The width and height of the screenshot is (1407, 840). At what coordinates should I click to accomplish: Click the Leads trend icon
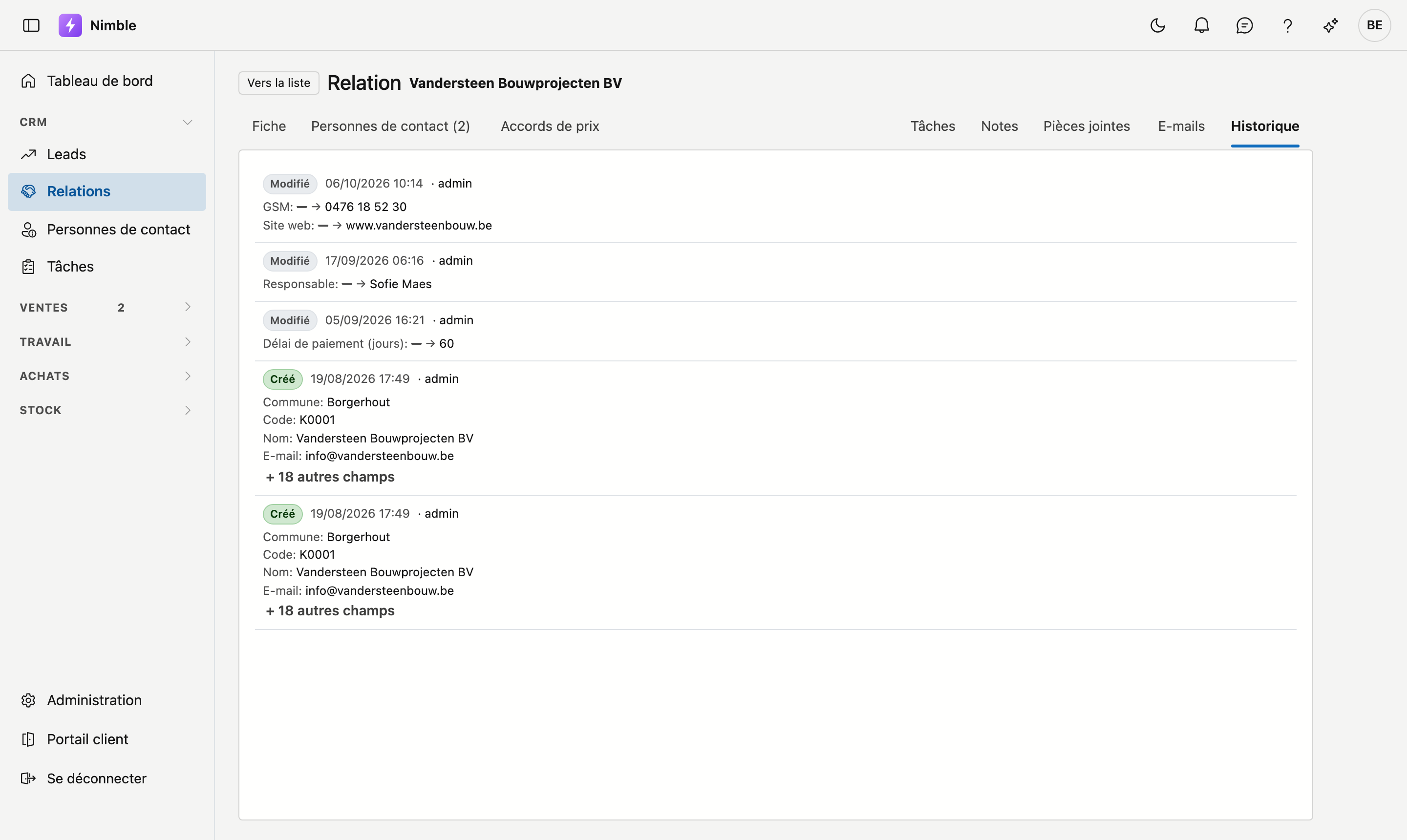[28, 154]
